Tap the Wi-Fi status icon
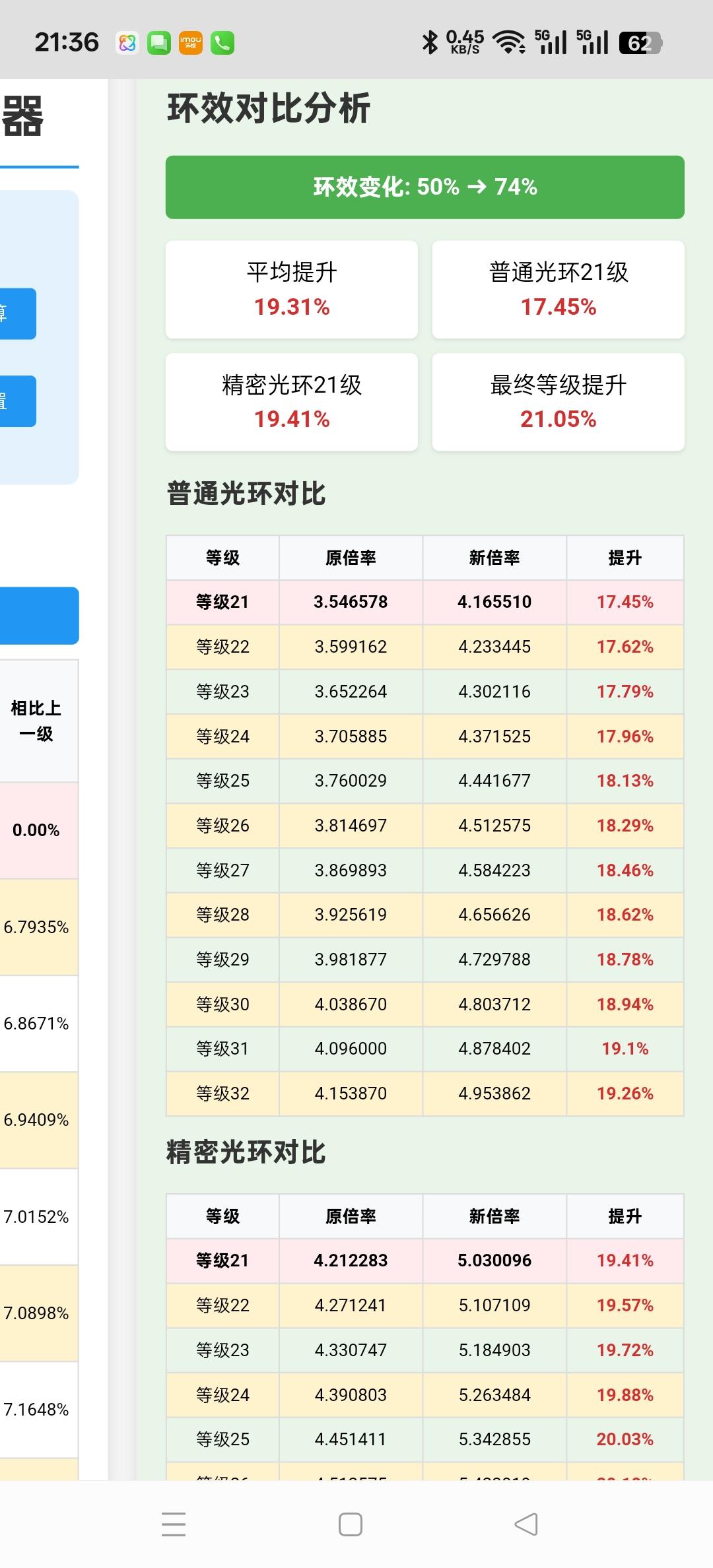The width and height of the screenshot is (713, 1568). (x=510, y=42)
